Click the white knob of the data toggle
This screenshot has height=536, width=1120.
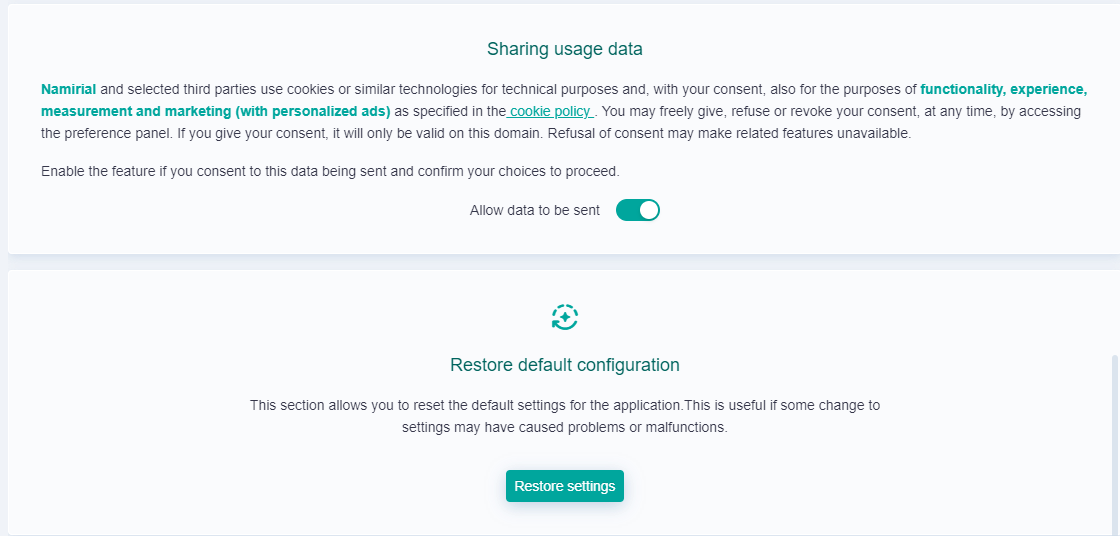point(648,210)
